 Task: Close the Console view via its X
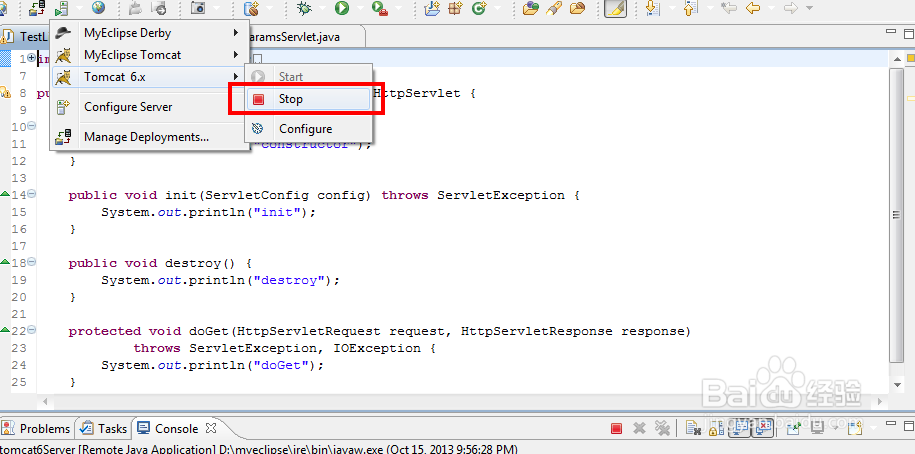pos(212,428)
